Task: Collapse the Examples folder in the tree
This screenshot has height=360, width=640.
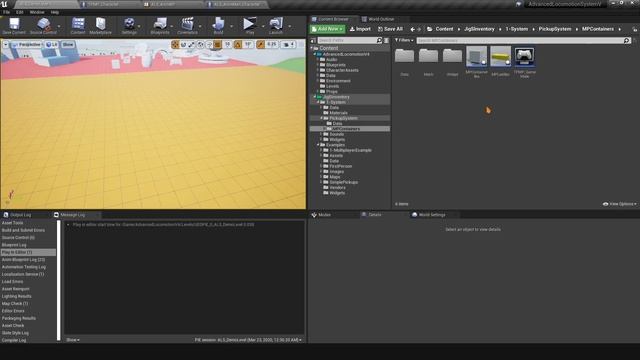Action: click(318, 145)
